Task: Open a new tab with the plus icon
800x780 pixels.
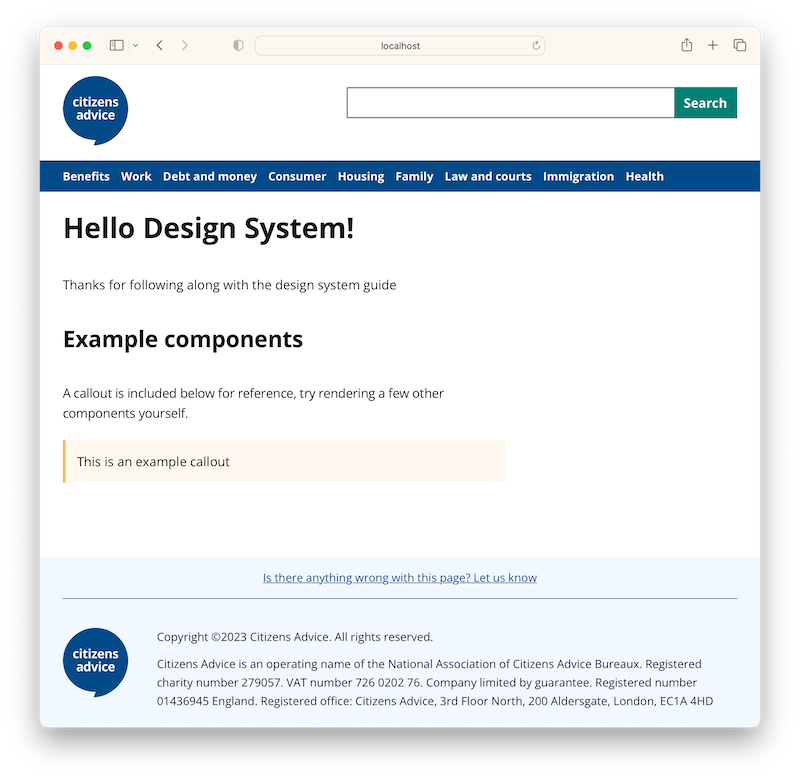Action: point(712,45)
